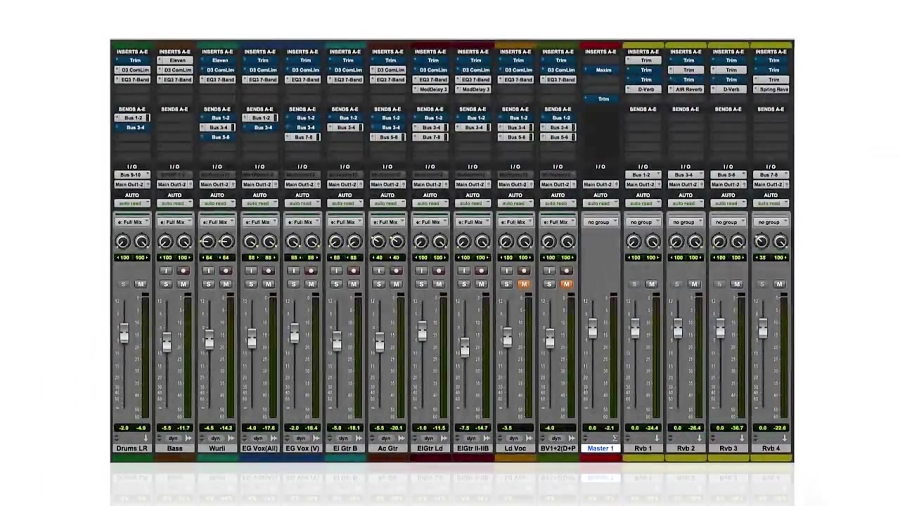900x506 pixels.
Task: Click left pan knob on Drums LR
Action: point(123,242)
